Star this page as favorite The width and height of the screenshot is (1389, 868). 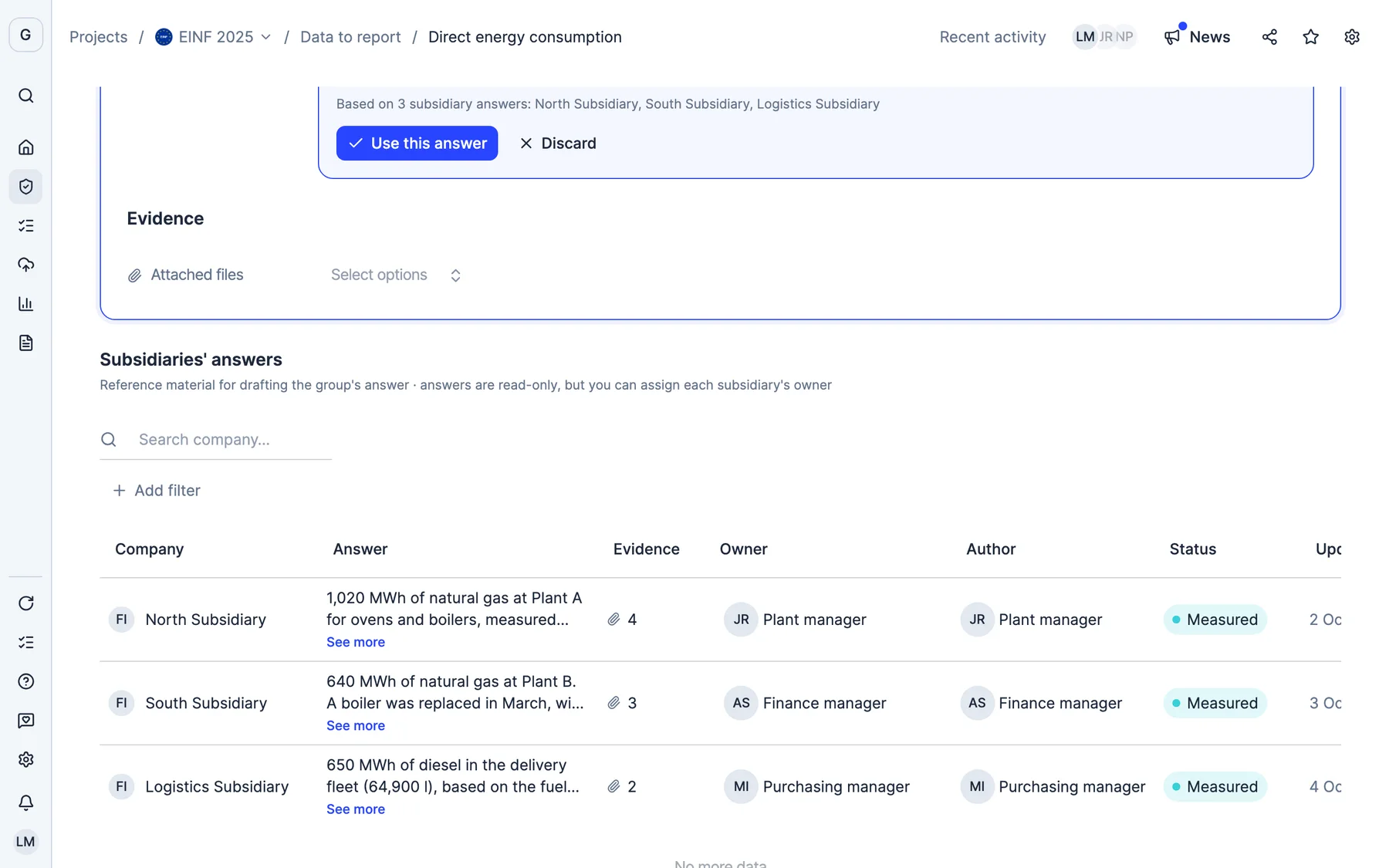[x=1310, y=37]
